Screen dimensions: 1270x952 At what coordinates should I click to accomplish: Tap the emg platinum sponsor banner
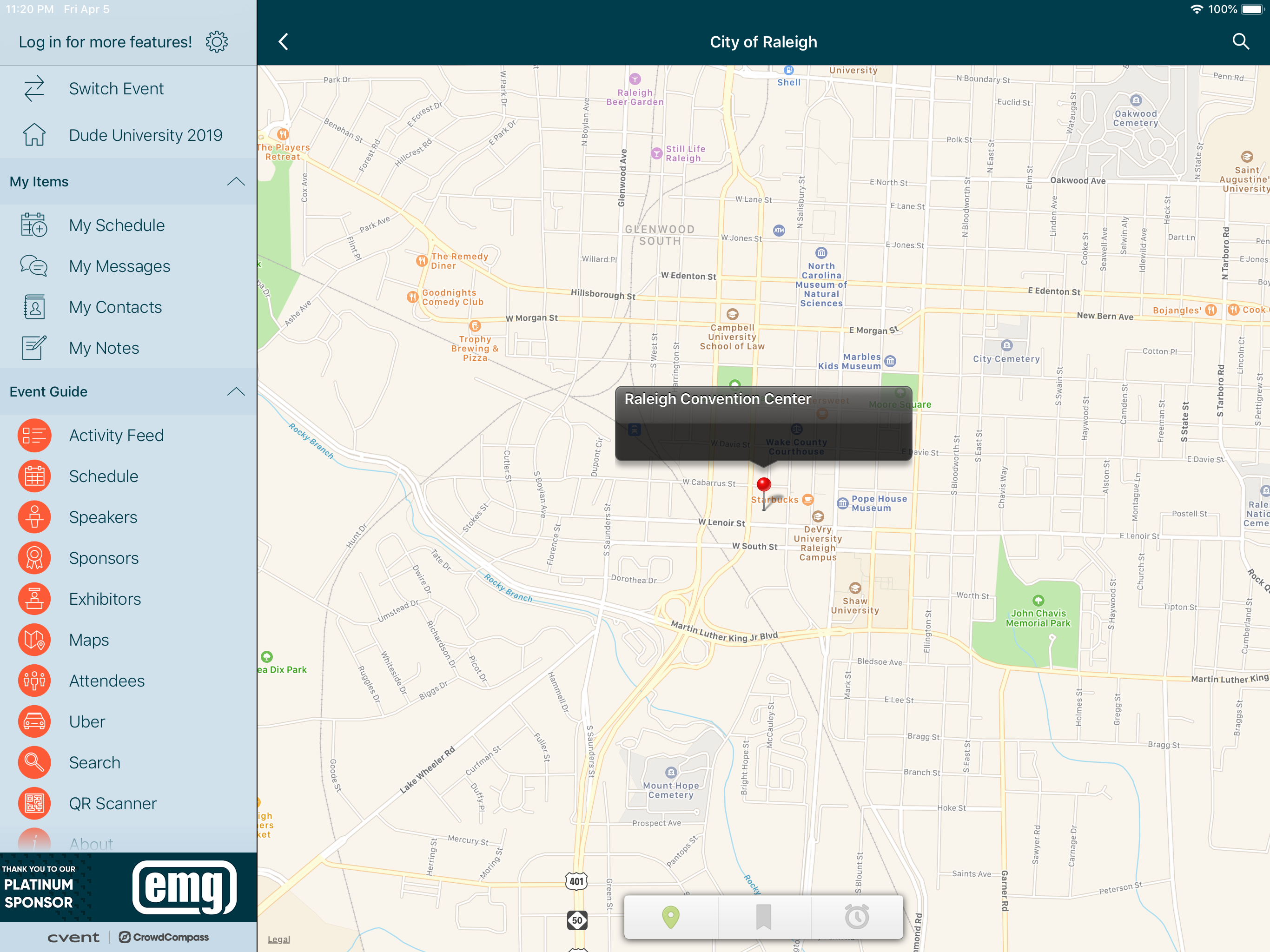[x=128, y=887]
